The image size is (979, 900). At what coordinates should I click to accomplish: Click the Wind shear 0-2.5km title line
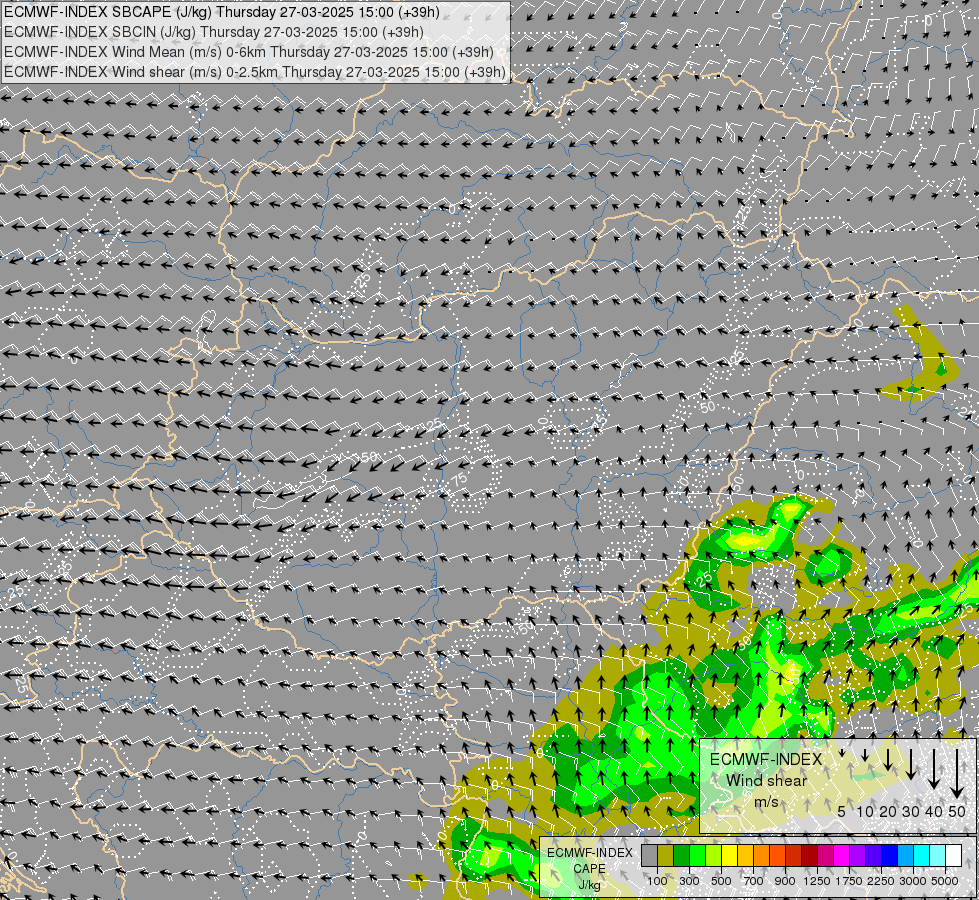pos(255,72)
